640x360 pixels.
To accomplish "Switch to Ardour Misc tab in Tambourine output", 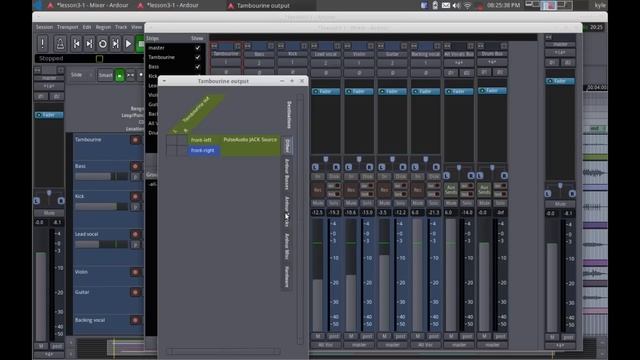I will click(x=287, y=247).
